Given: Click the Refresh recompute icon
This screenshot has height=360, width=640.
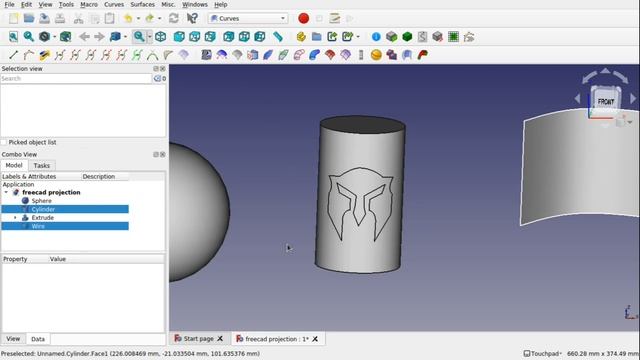Looking at the screenshot, I should [174, 18].
